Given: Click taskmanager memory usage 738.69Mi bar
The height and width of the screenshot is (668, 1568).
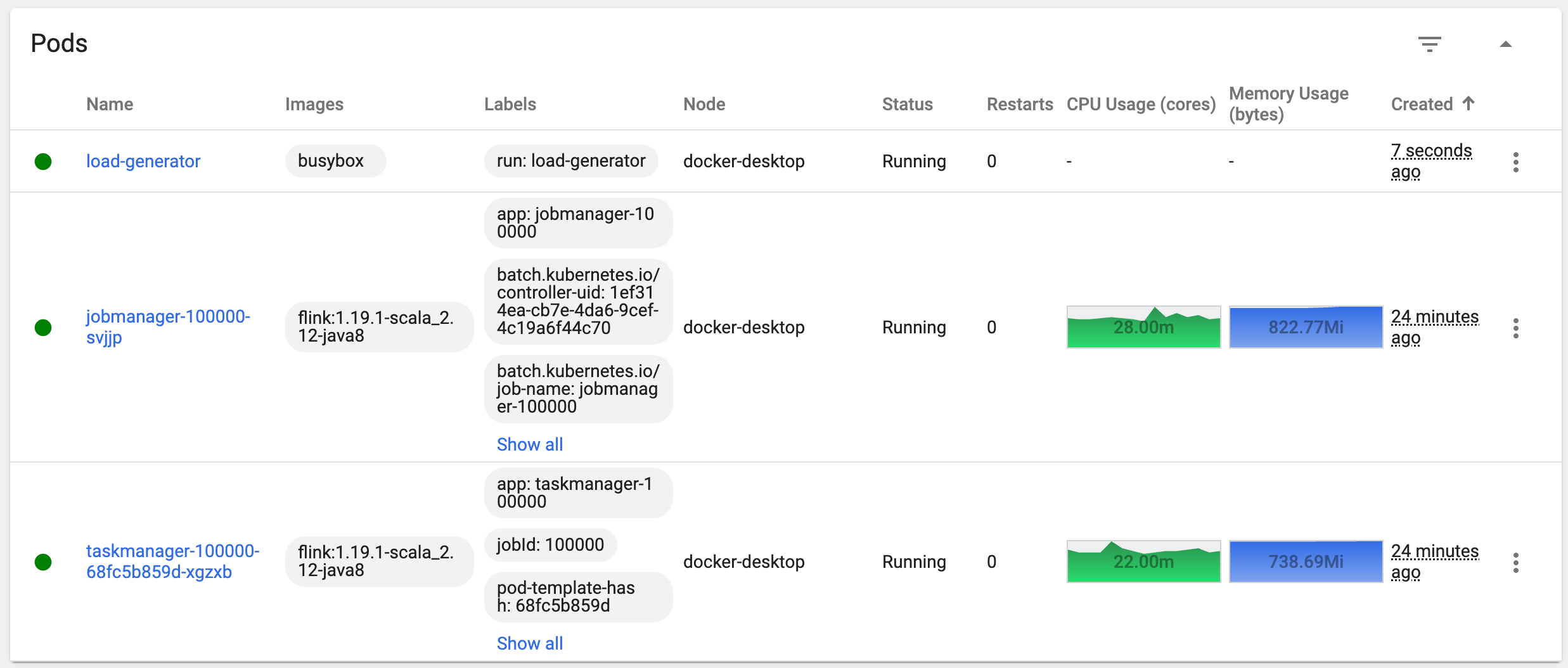Looking at the screenshot, I should (1306, 562).
